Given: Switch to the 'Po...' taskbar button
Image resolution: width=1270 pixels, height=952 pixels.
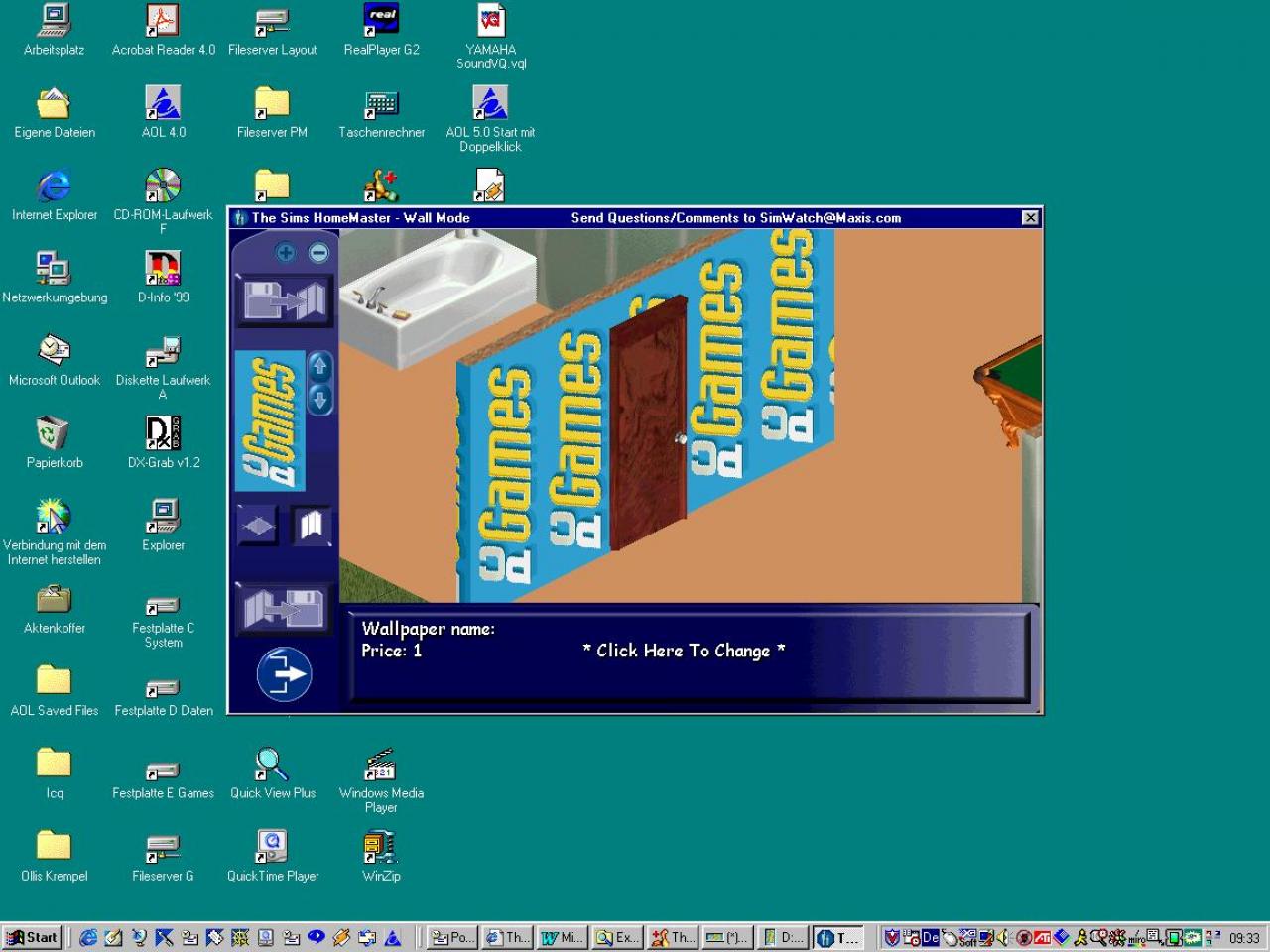Looking at the screenshot, I should pyautogui.click(x=452, y=937).
